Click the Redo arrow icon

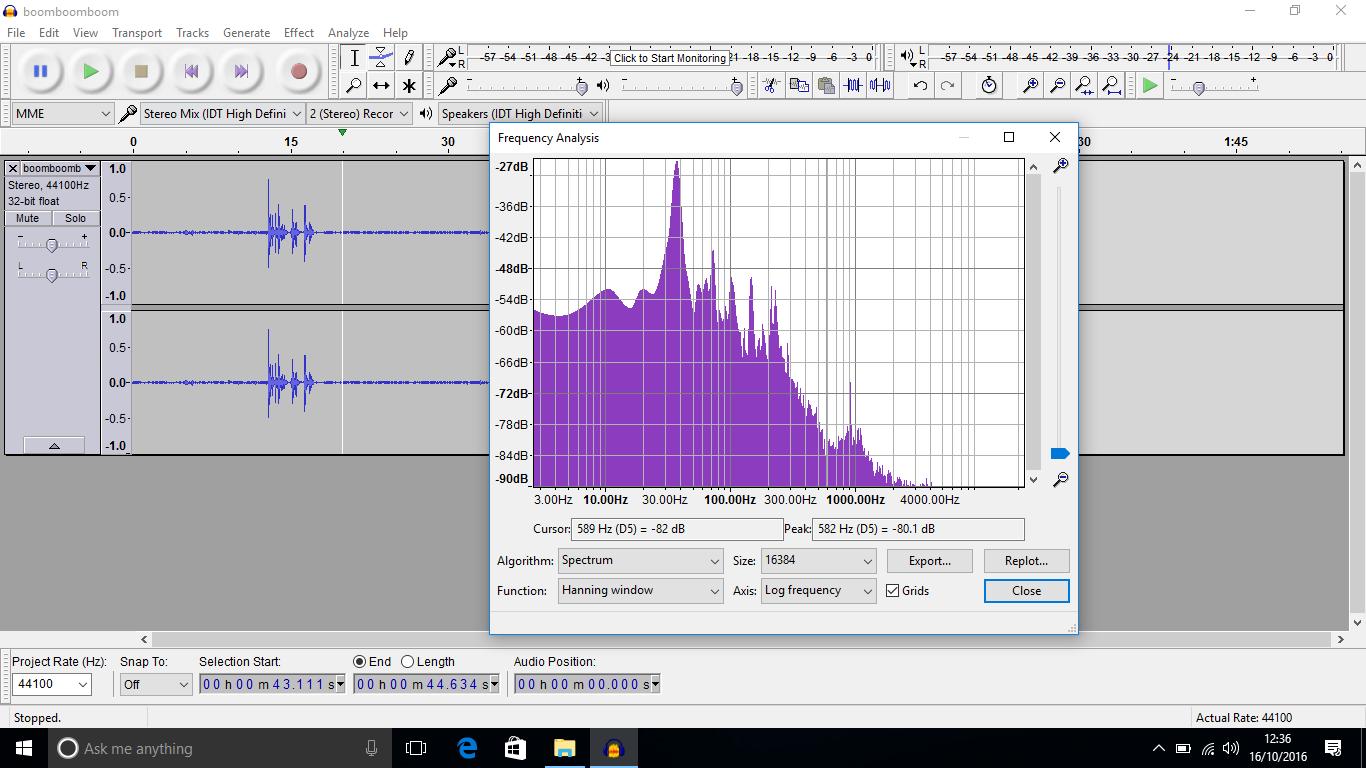(947, 85)
